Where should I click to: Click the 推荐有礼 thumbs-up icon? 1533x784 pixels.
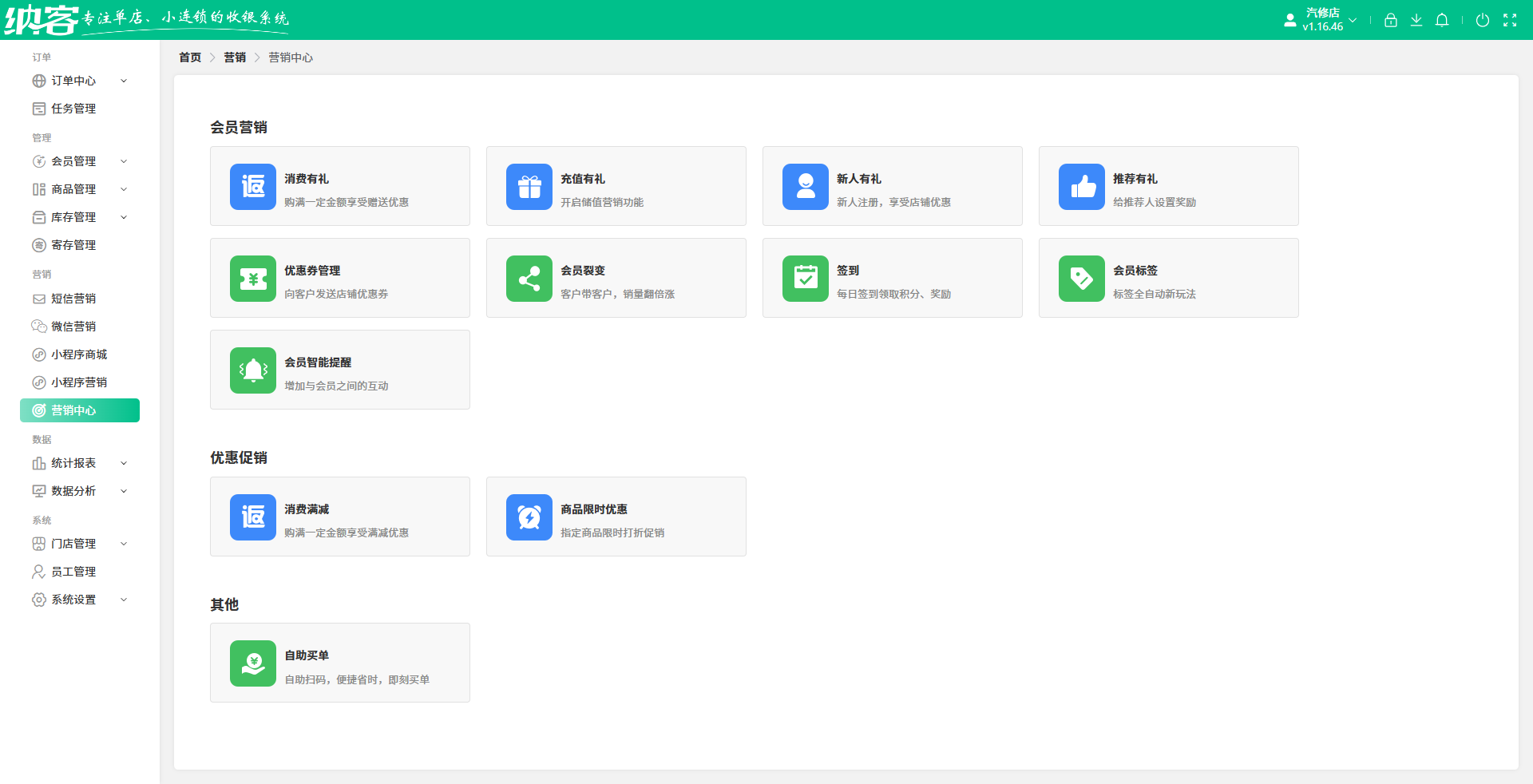pyautogui.click(x=1082, y=187)
